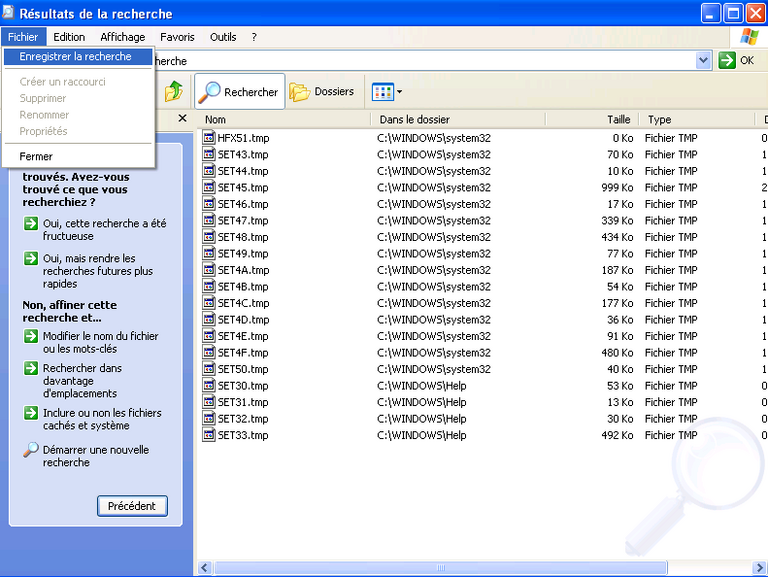Screen dimensions: 768x577
Task: Click the HFX51.tmp file icon
Action: pyautogui.click(x=209, y=138)
